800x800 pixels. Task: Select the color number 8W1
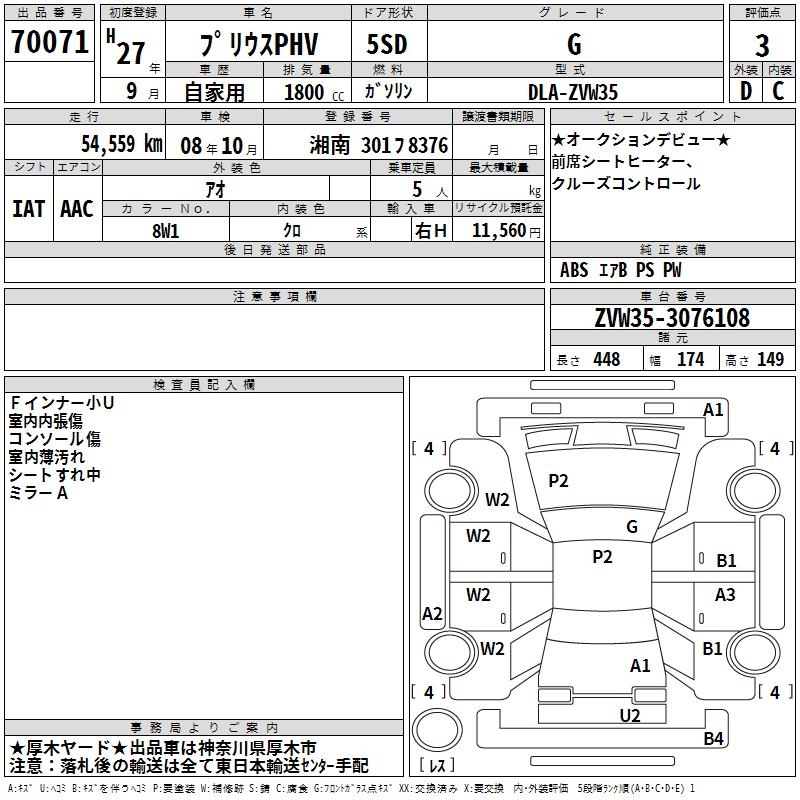(165, 229)
